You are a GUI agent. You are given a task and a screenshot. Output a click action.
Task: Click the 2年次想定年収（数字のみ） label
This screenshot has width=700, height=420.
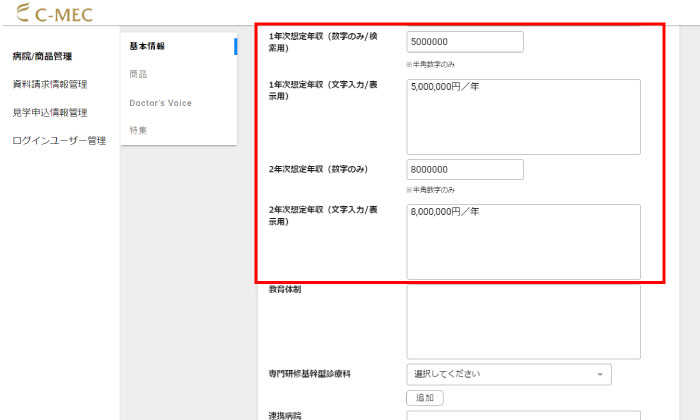(x=318, y=169)
